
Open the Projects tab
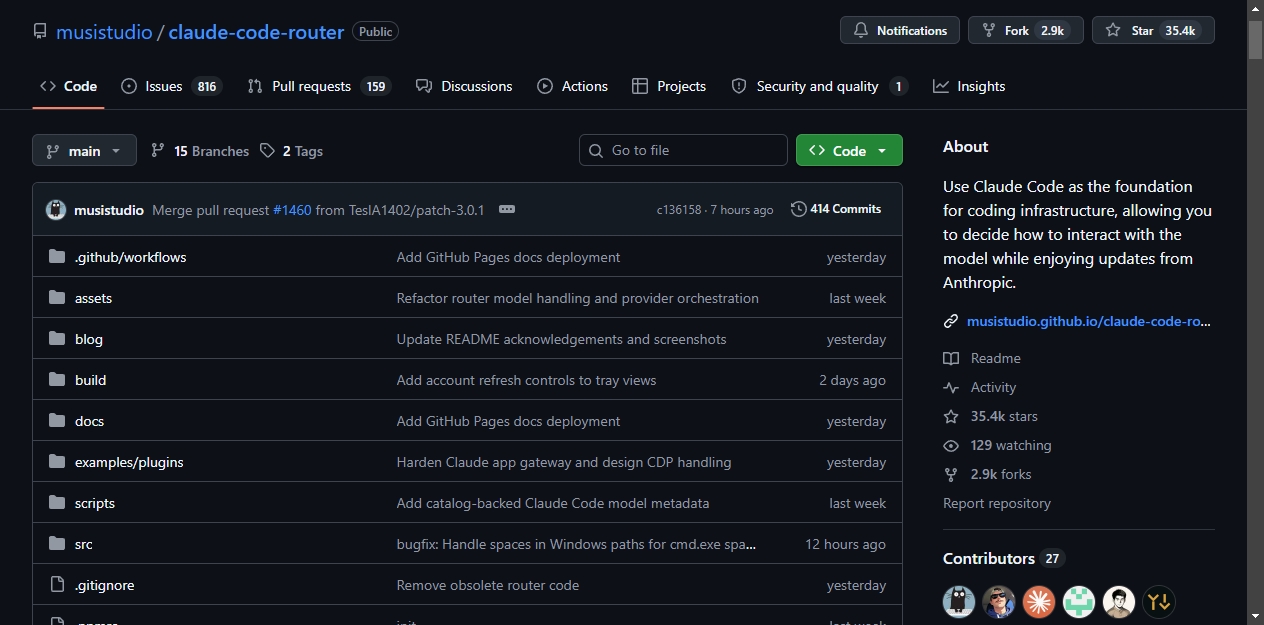669,86
